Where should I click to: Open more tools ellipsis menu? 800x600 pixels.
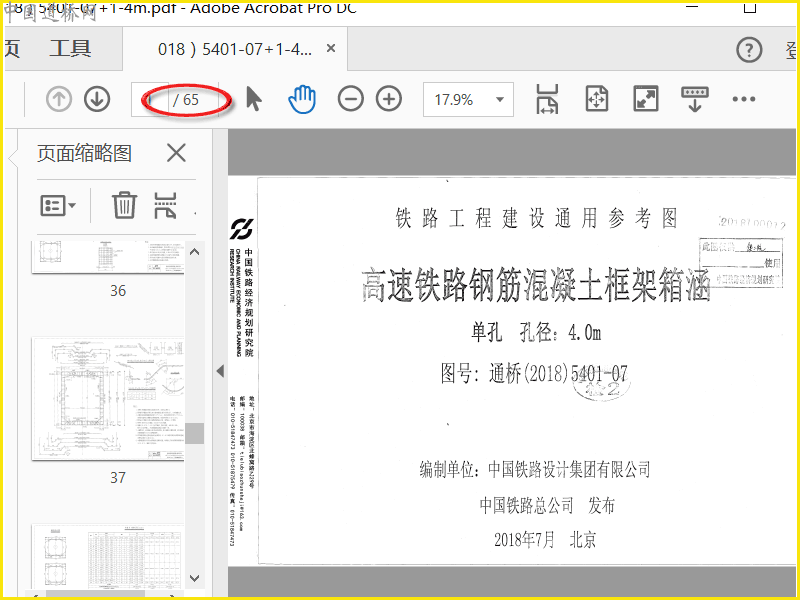[743, 99]
